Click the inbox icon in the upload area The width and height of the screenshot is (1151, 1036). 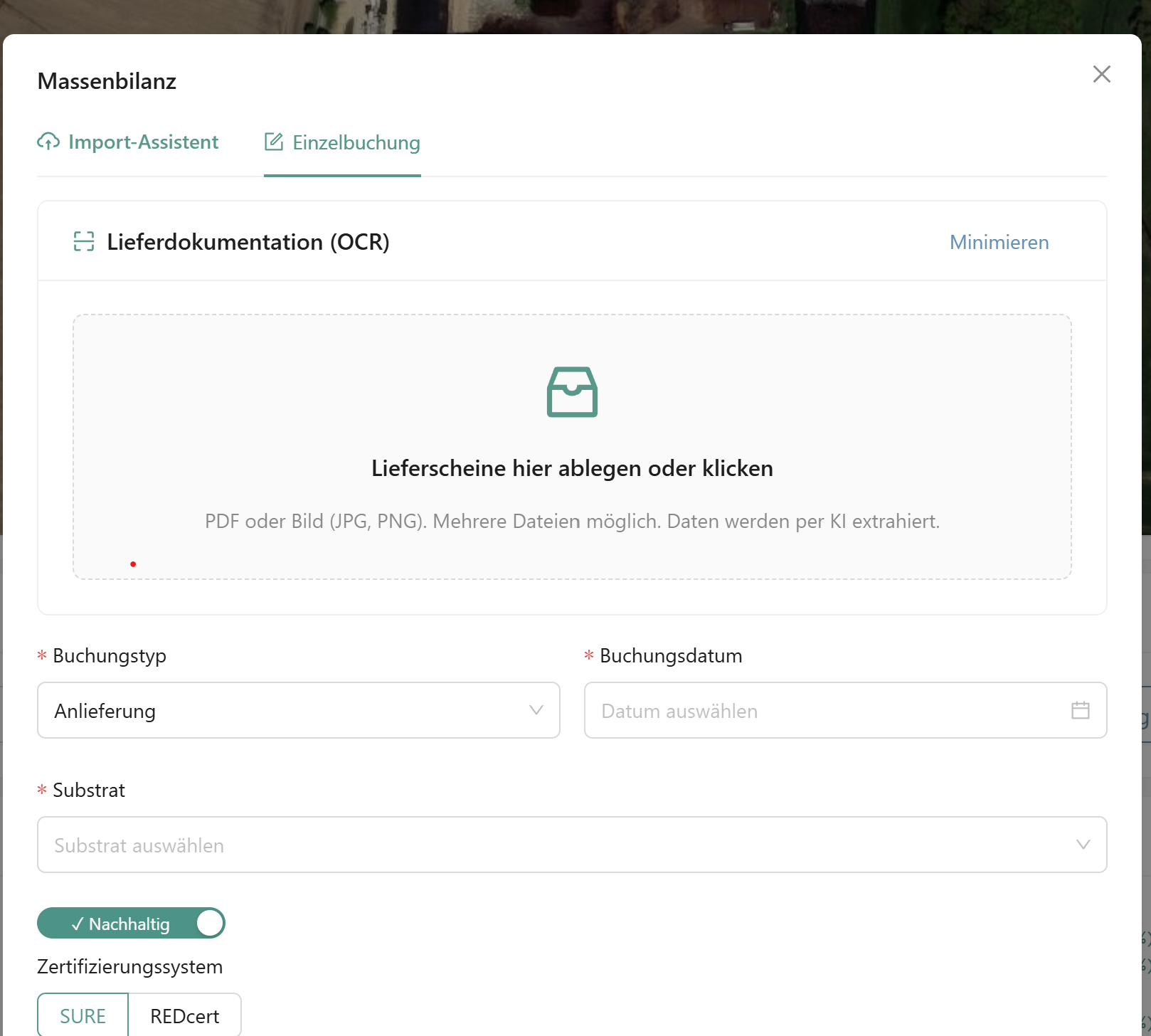pyautogui.click(x=572, y=392)
